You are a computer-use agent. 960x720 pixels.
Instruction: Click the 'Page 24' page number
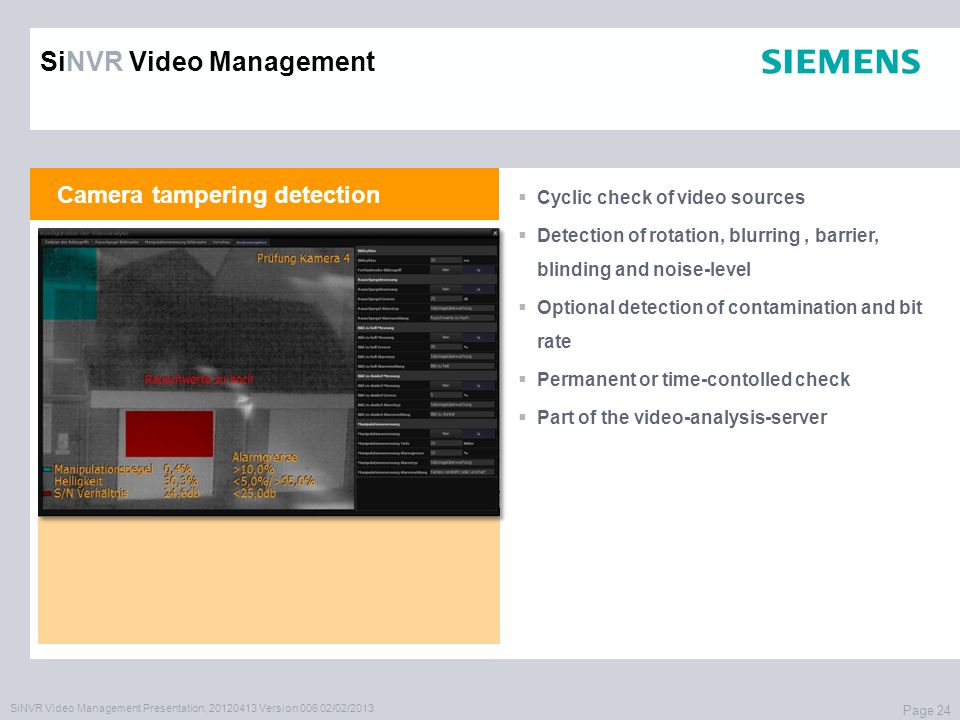click(x=926, y=710)
